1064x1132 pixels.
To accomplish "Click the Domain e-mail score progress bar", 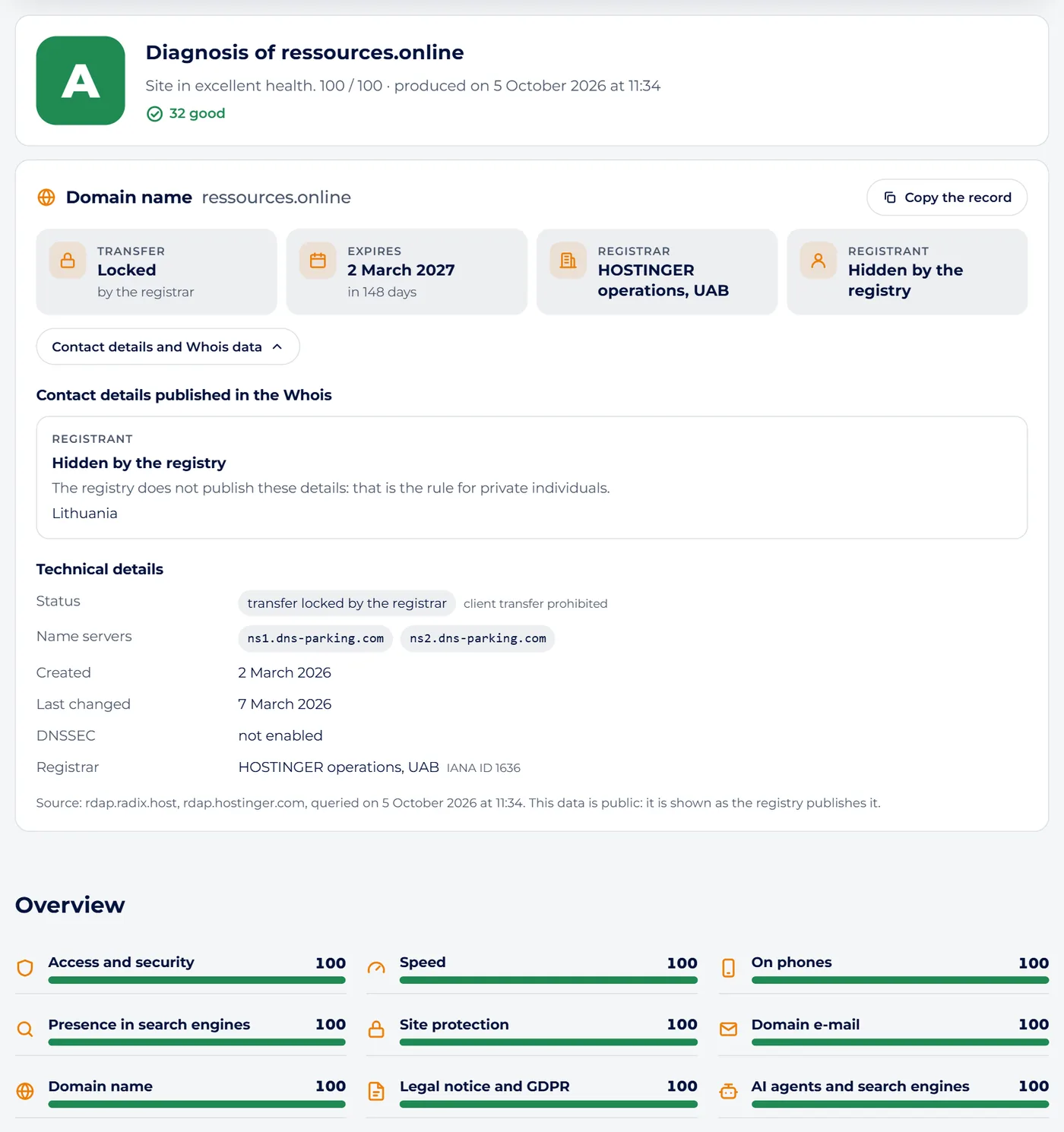I will coord(900,1042).
